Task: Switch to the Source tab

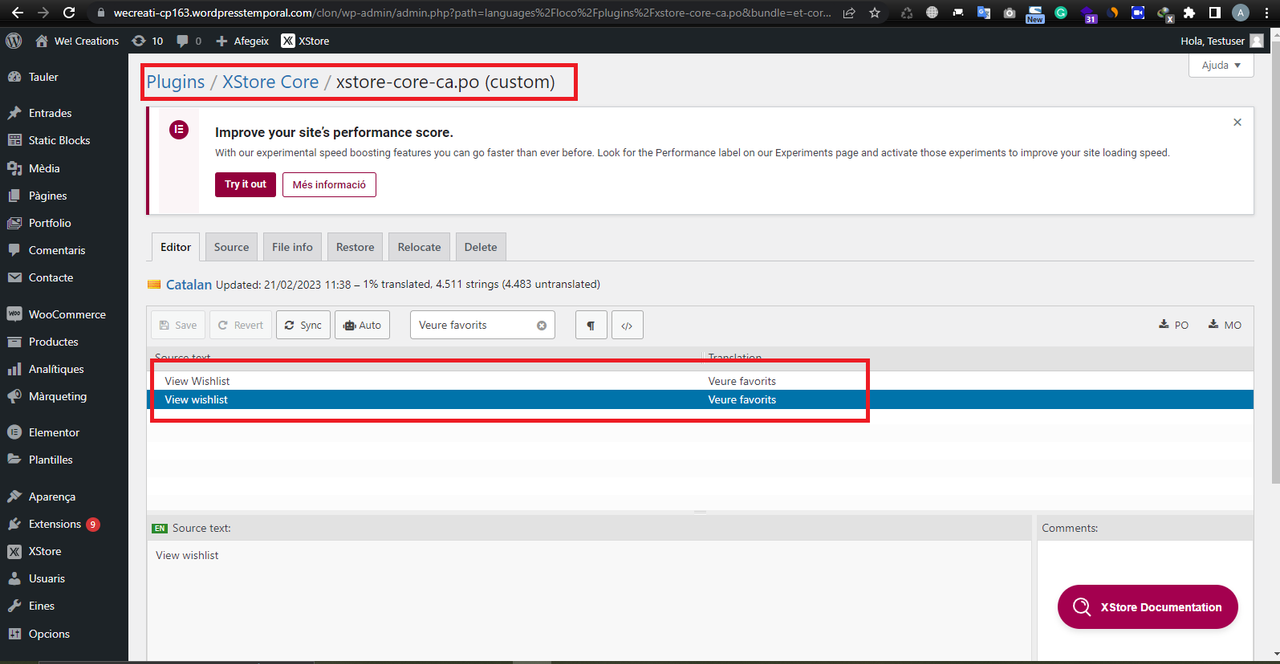Action: pyautogui.click(x=231, y=247)
